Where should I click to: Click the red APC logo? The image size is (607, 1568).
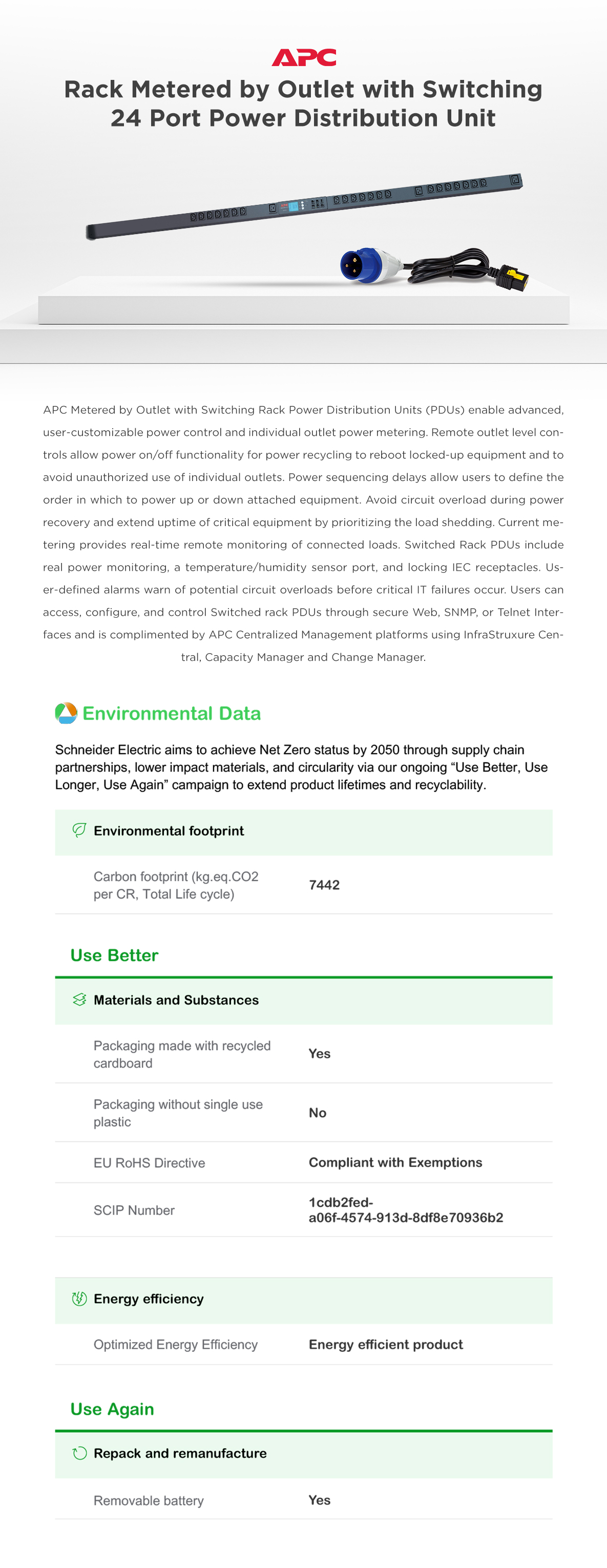(x=303, y=57)
